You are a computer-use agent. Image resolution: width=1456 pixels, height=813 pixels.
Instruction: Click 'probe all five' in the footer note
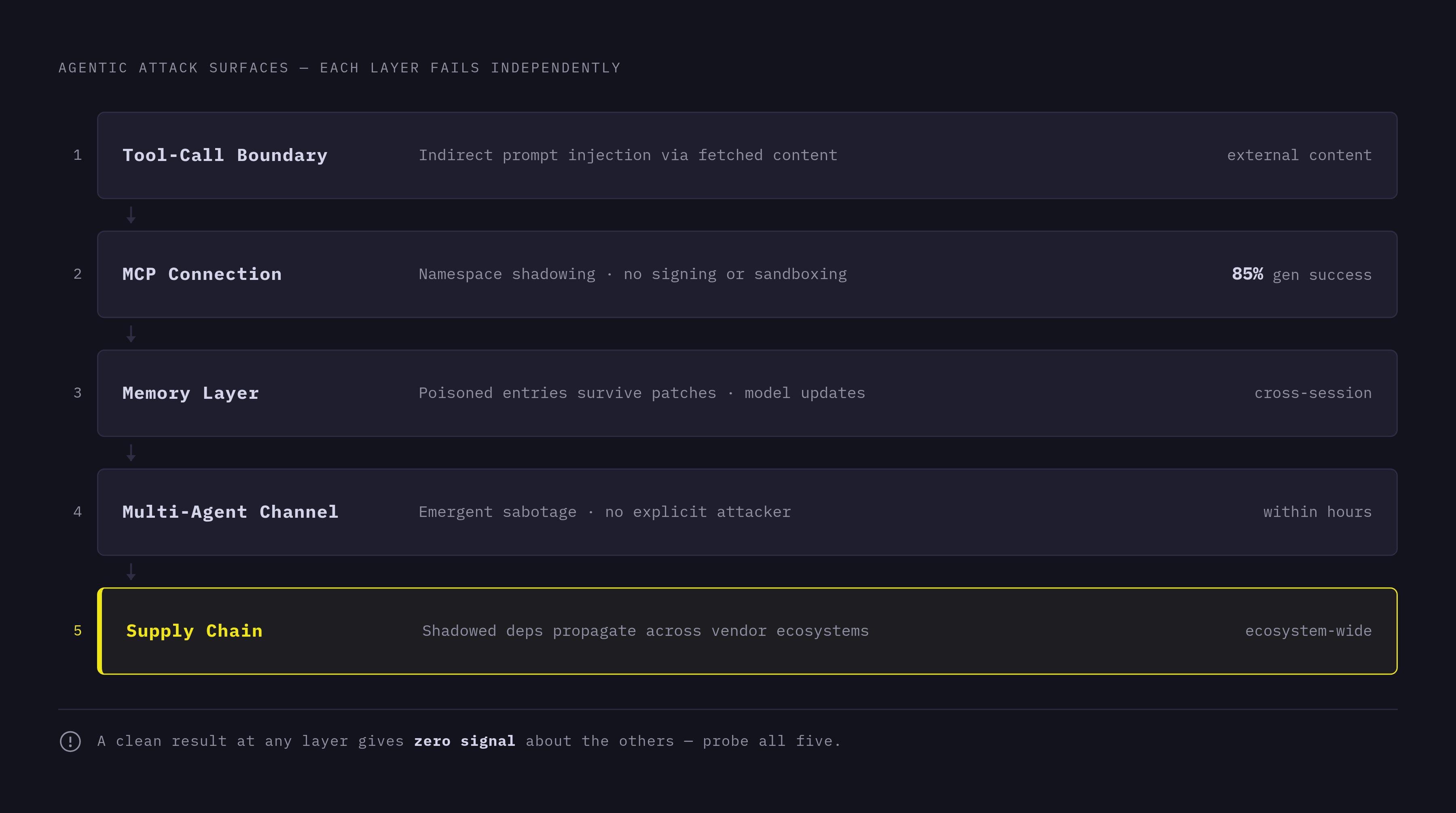point(772,741)
